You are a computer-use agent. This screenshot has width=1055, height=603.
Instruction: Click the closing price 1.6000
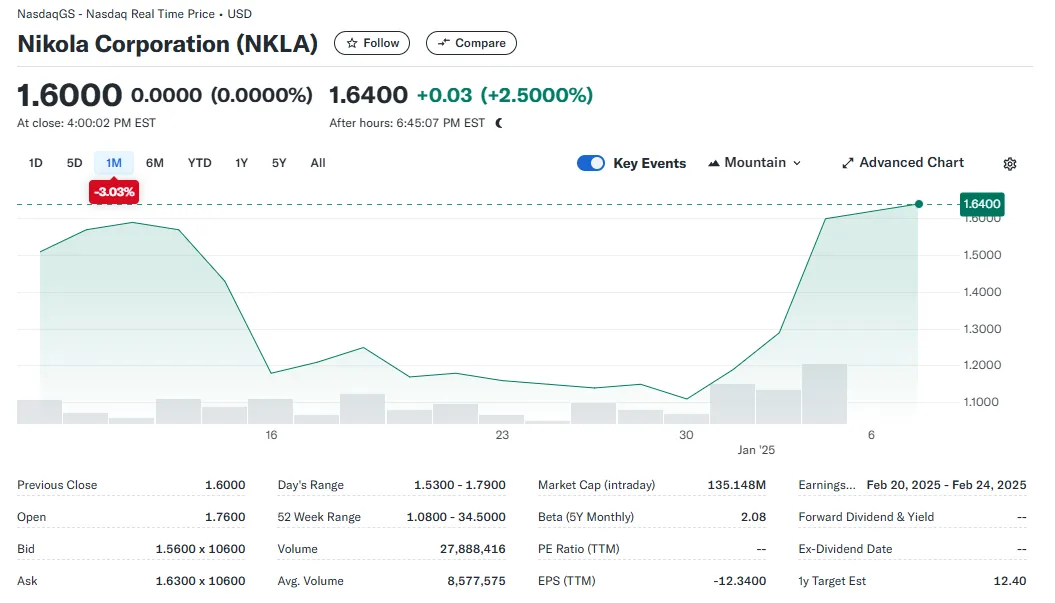click(70, 95)
